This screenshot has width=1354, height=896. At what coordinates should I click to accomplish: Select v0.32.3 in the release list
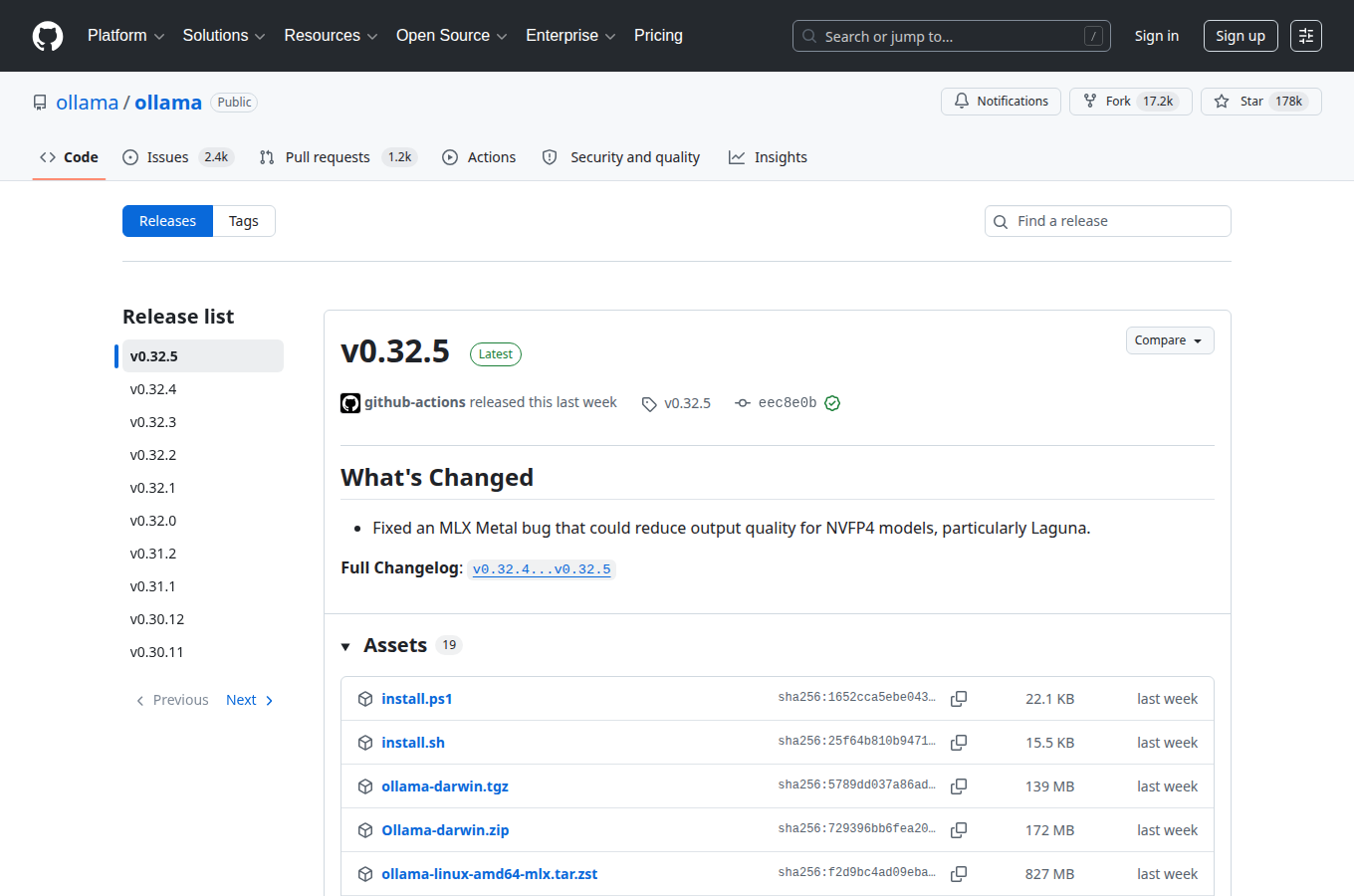coord(202,422)
